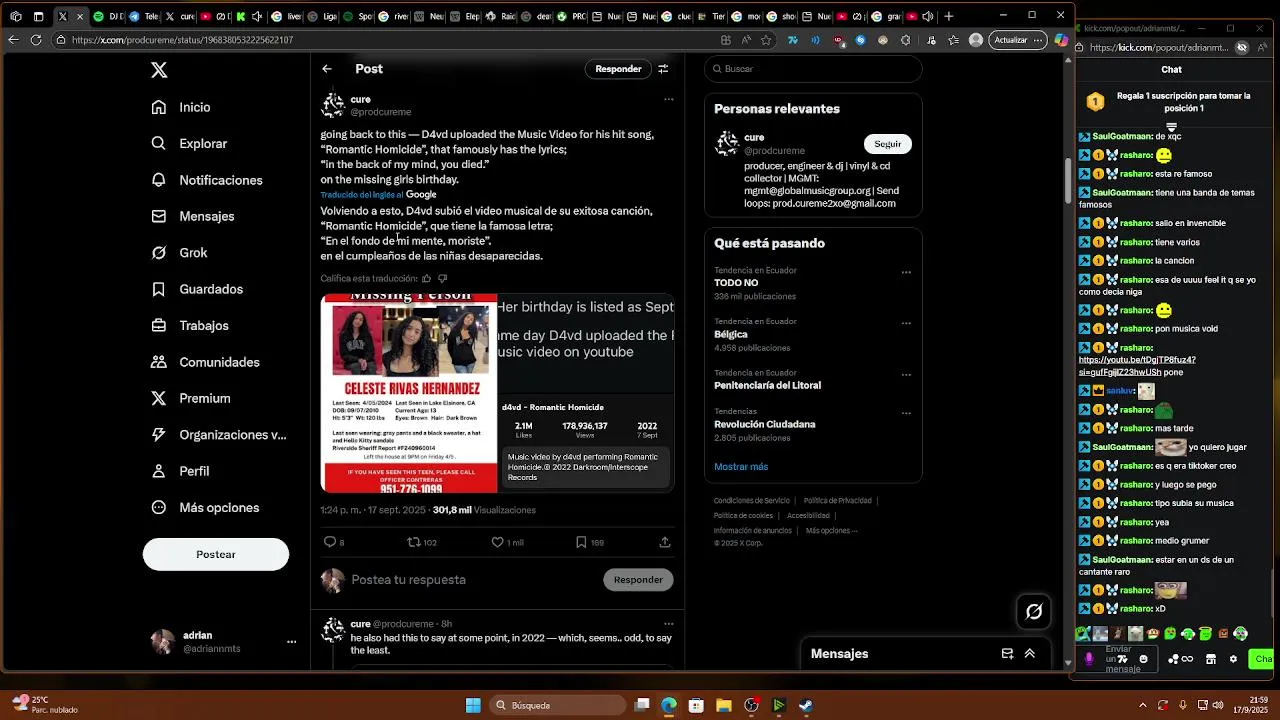This screenshot has height=720, width=1280.
Task: Click Mostrar más under trends
Action: pos(741,467)
